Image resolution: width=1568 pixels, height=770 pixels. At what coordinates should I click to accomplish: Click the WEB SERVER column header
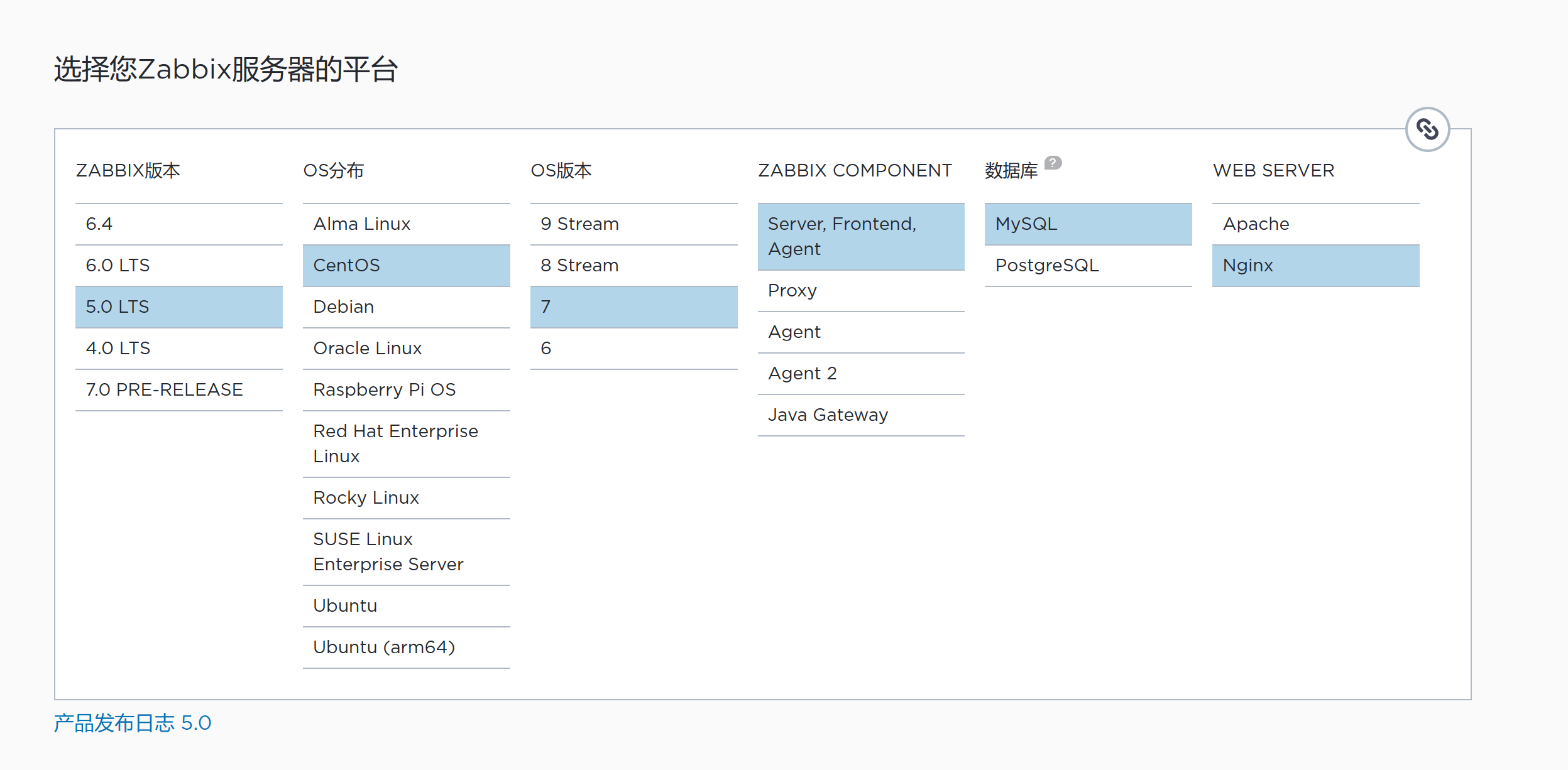click(x=1274, y=170)
